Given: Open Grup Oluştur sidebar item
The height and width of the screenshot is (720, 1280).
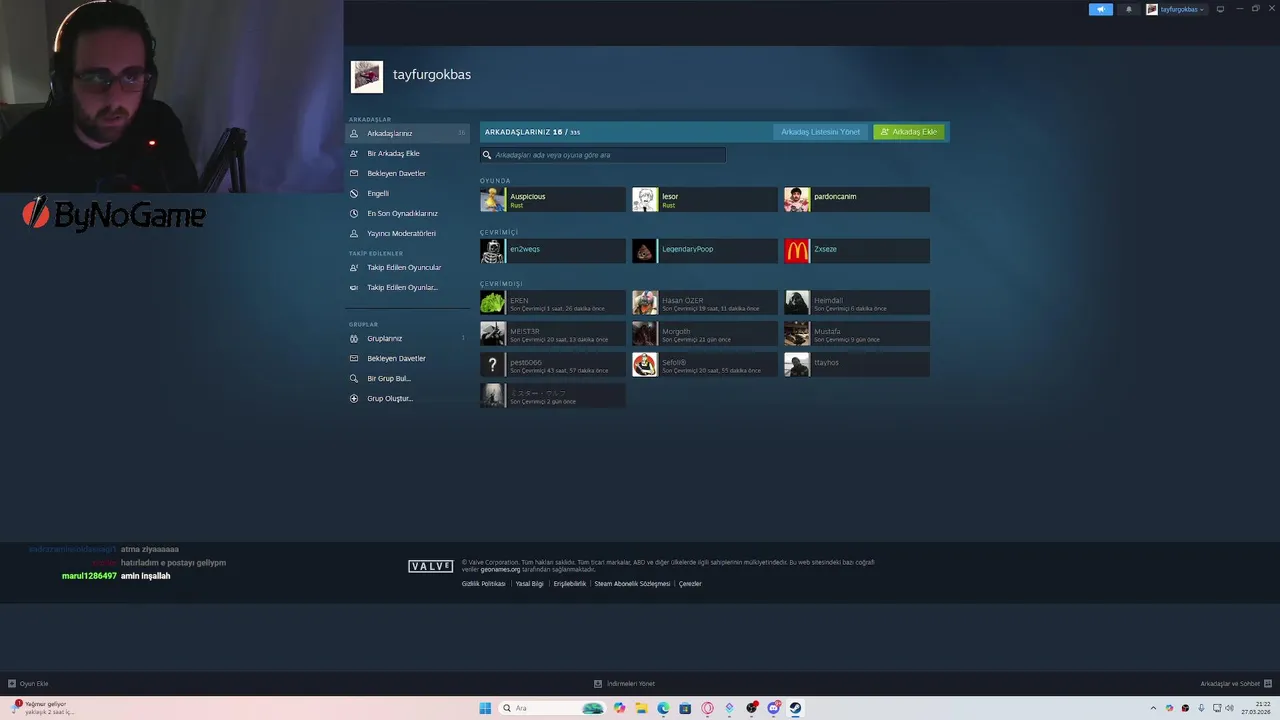Looking at the screenshot, I should [x=407, y=398].
